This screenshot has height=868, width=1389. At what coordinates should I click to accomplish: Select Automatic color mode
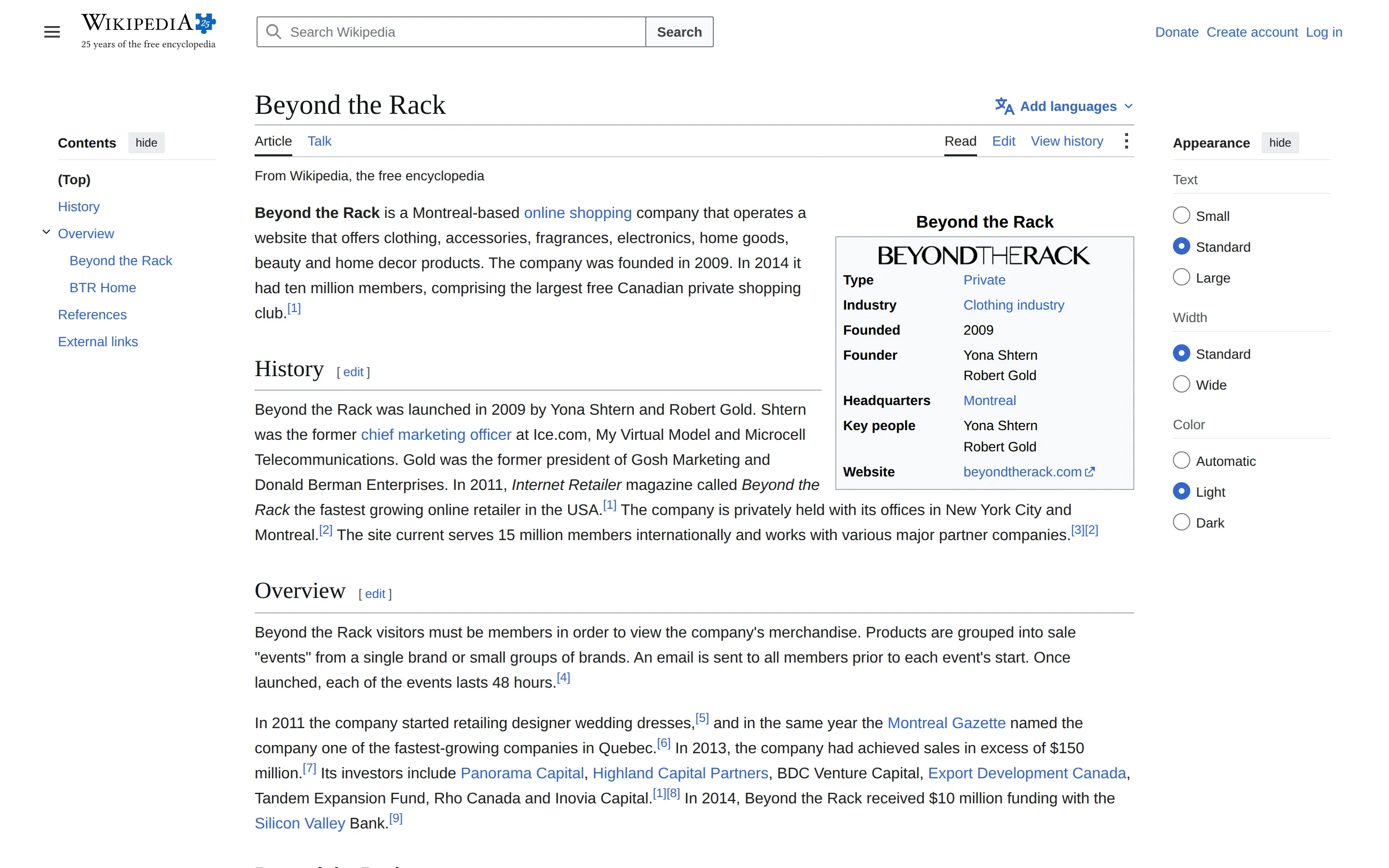coord(1181,461)
